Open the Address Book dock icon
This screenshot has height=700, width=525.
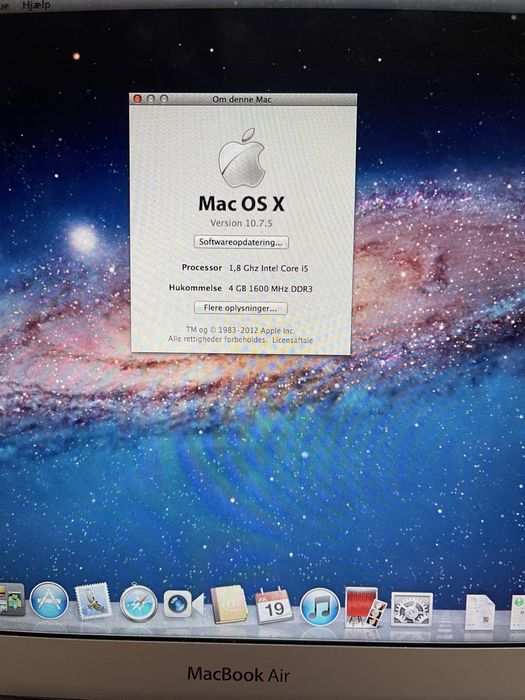(229, 604)
